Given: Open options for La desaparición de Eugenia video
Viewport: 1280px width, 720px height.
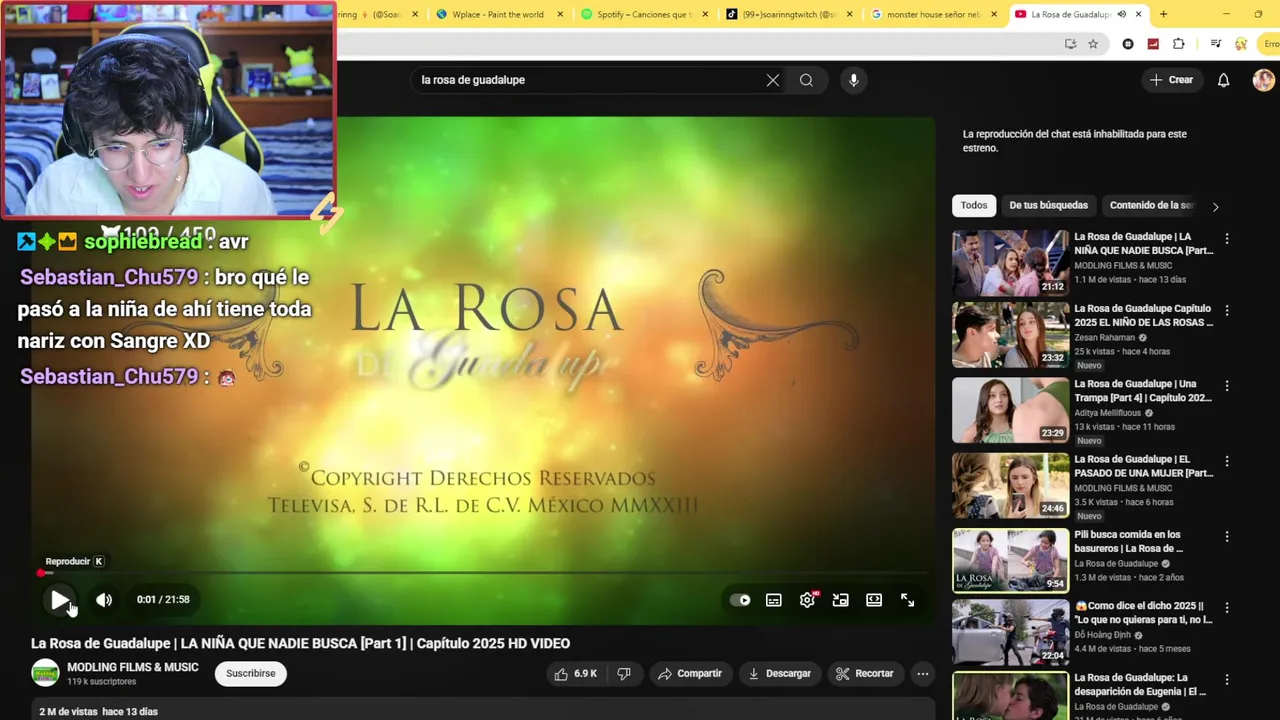Looking at the screenshot, I should point(1227,680).
